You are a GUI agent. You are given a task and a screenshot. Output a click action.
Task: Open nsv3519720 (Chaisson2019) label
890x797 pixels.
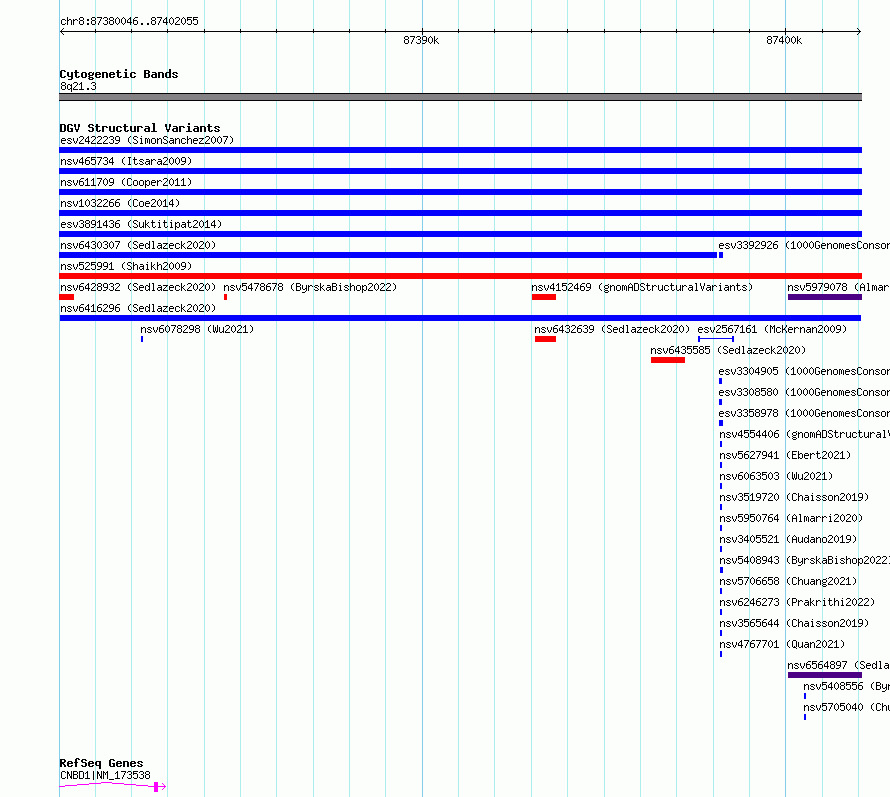[x=794, y=497]
